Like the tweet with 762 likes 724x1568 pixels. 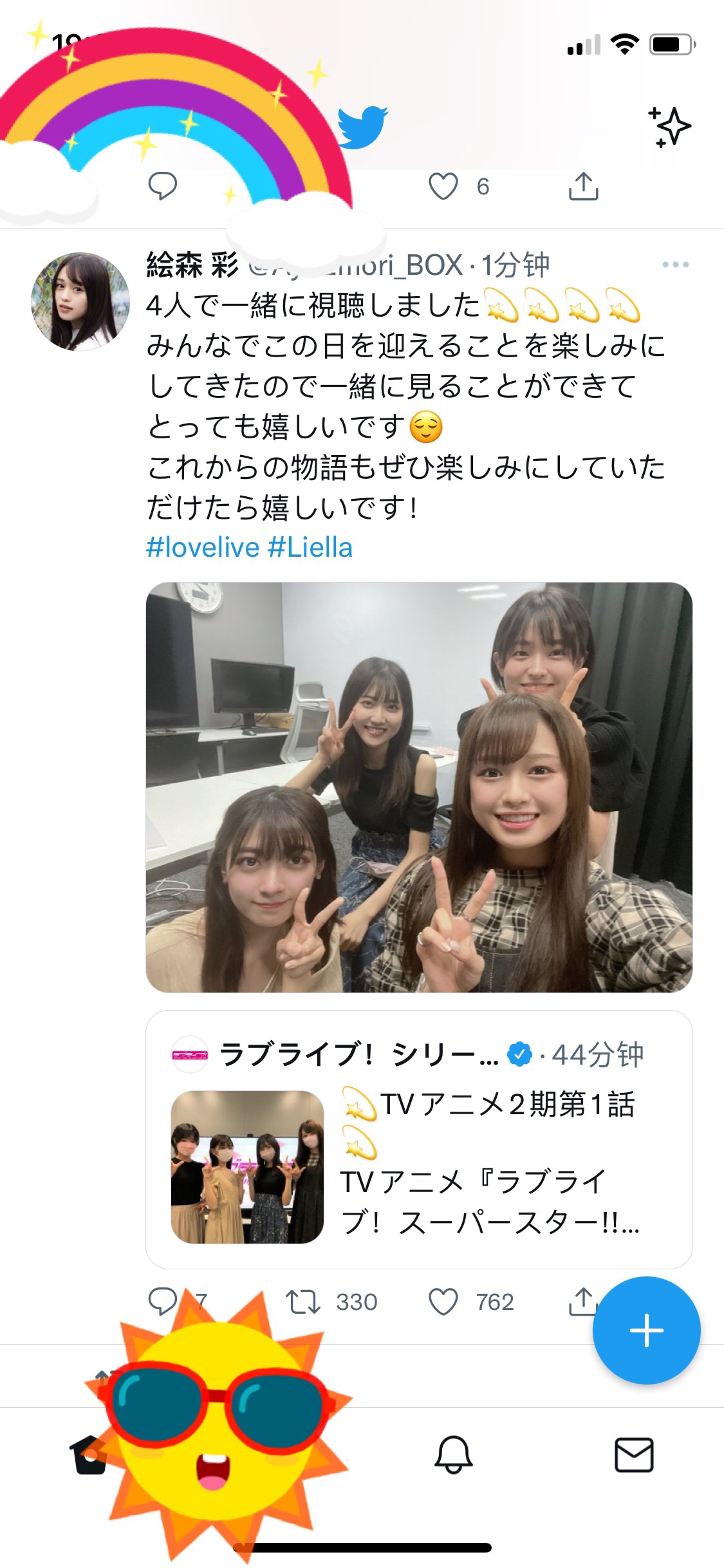[x=443, y=1302]
